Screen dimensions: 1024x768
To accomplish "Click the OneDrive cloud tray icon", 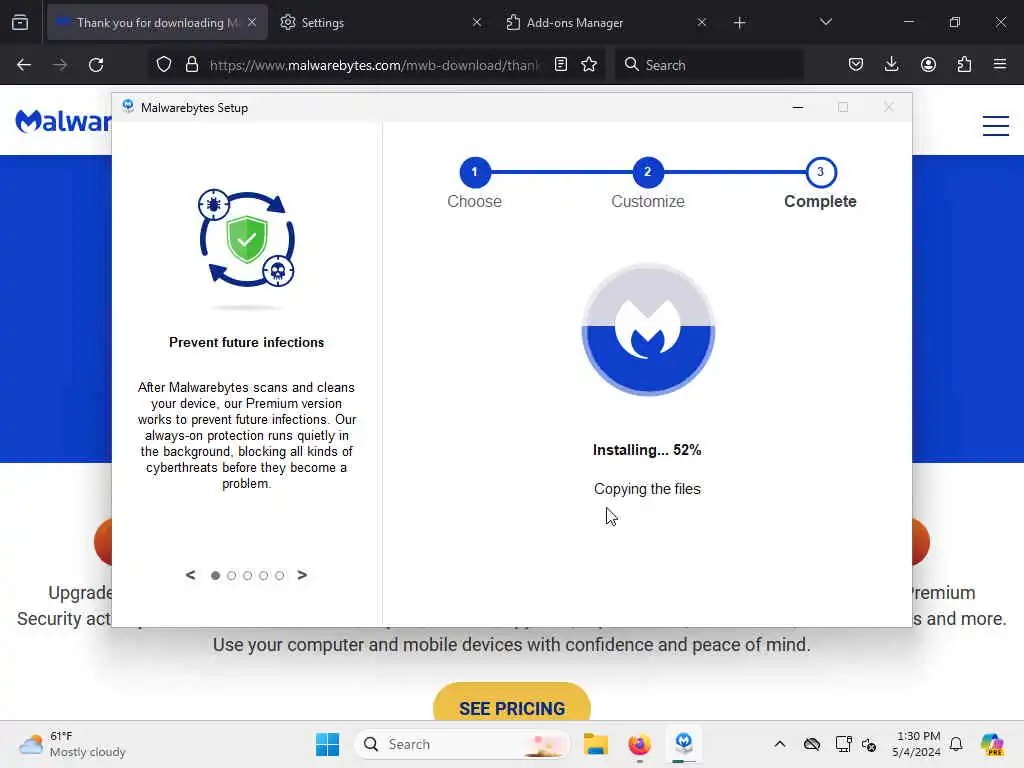I will tap(812, 744).
